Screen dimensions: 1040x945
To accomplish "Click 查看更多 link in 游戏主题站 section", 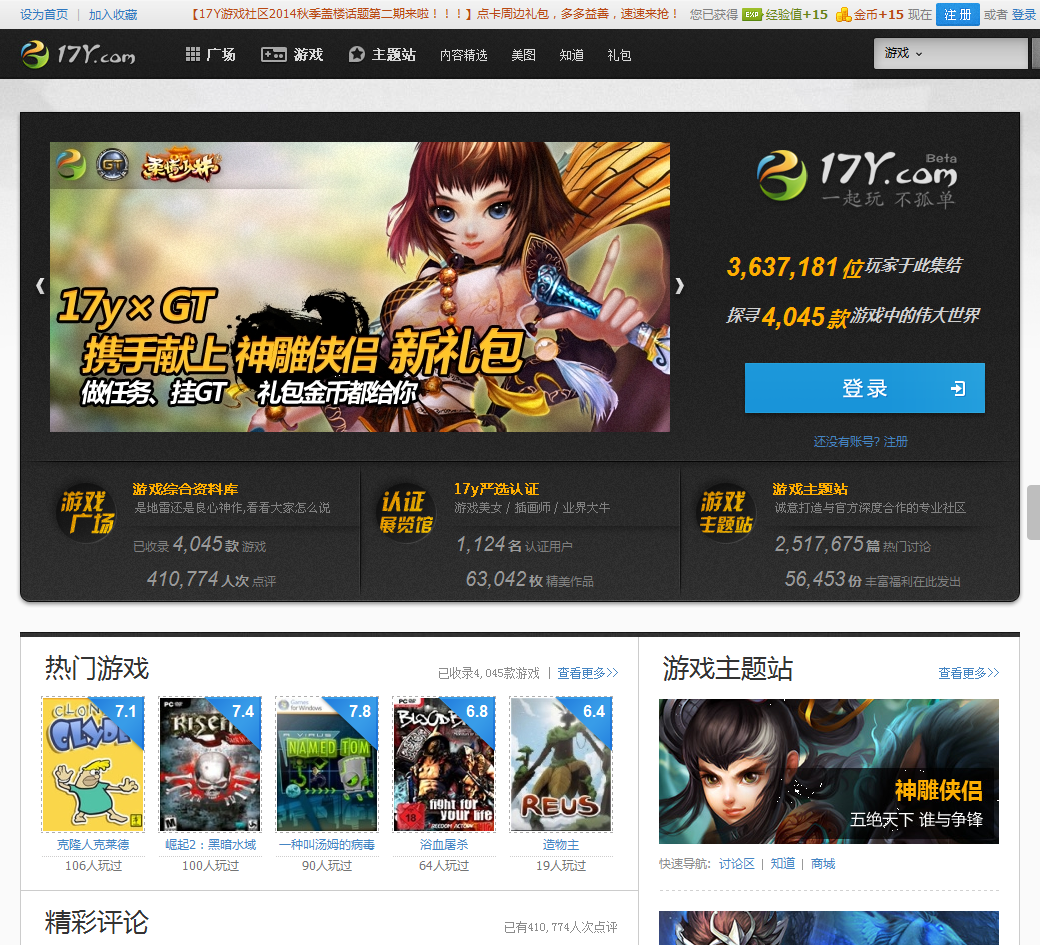I will point(968,673).
